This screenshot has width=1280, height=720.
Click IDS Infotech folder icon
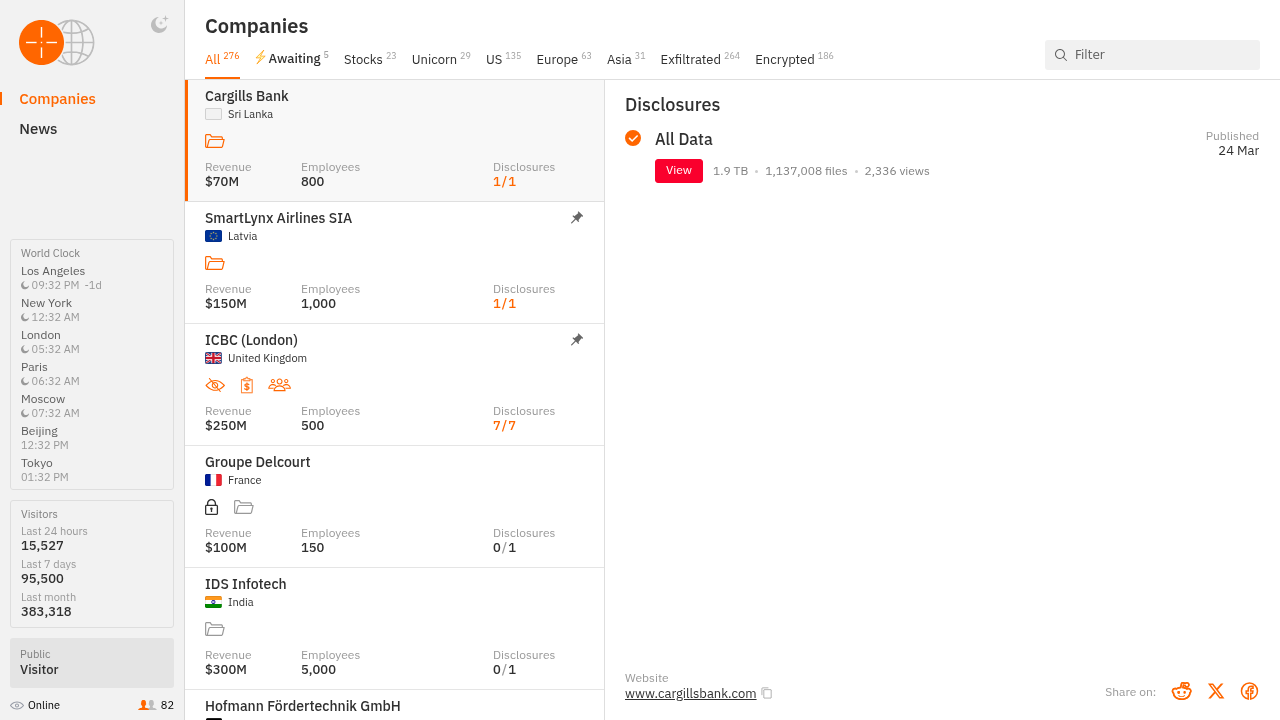pos(214,629)
